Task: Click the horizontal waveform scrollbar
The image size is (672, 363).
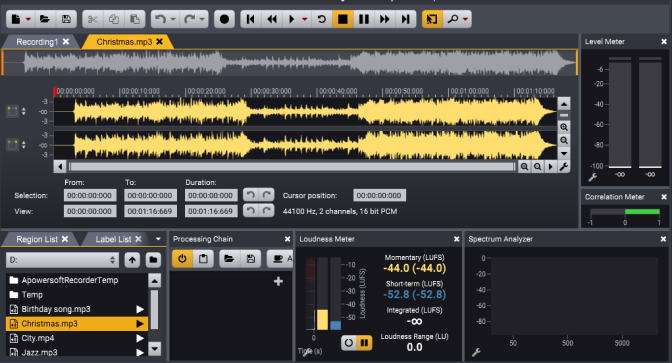Action: (x=292, y=167)
